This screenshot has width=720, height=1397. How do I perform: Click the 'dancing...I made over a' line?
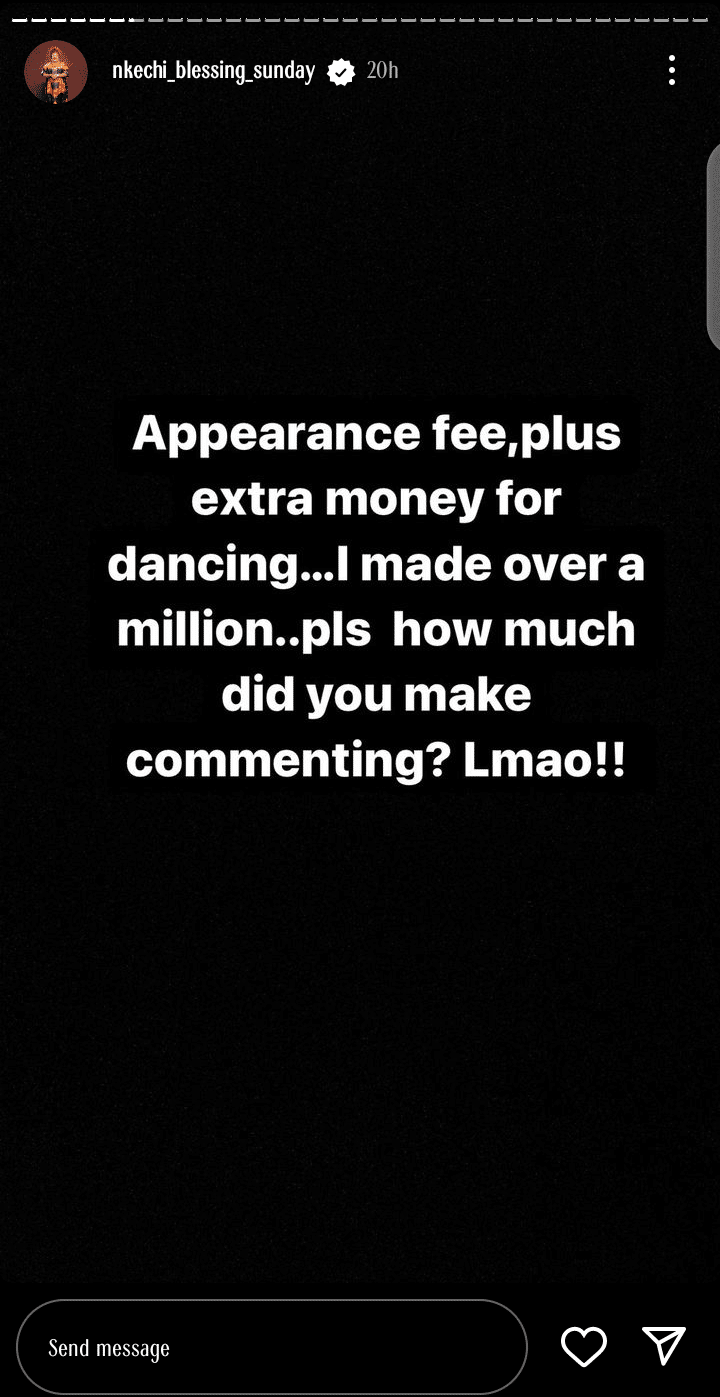(376, 564)
